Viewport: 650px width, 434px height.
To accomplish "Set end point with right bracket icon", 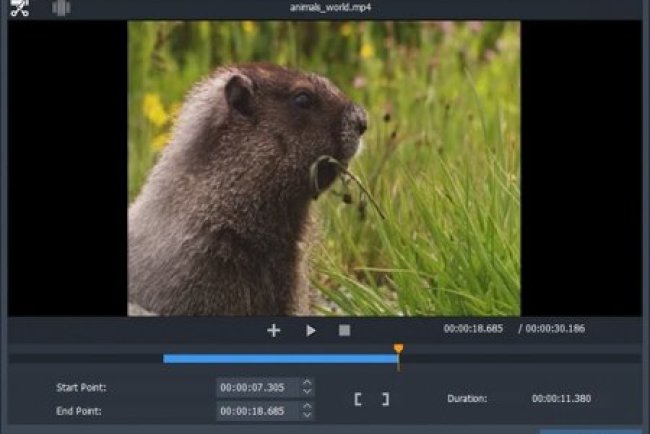I will click(385, 399).
